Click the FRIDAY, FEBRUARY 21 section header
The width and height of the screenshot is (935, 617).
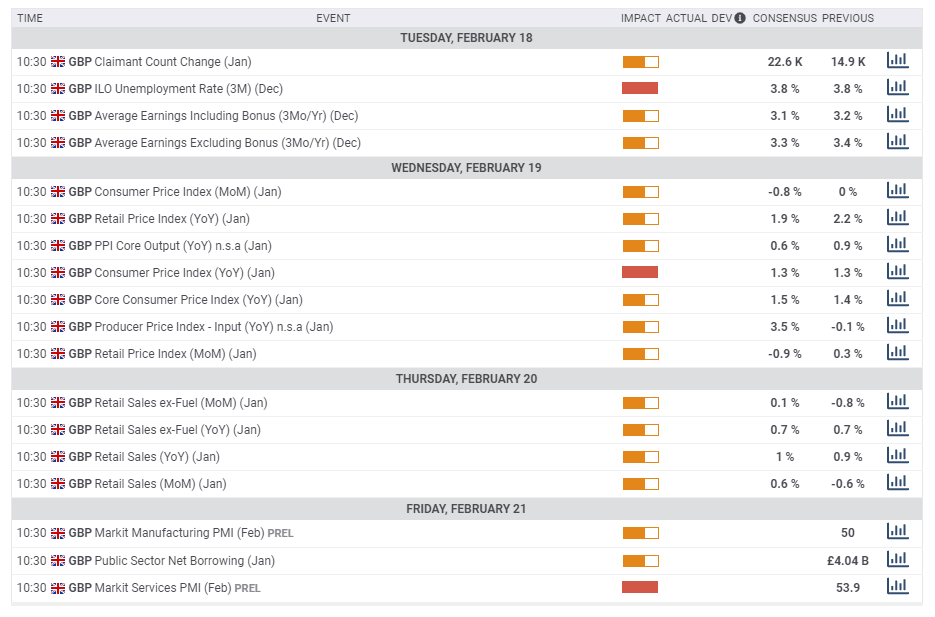(467, 508)
